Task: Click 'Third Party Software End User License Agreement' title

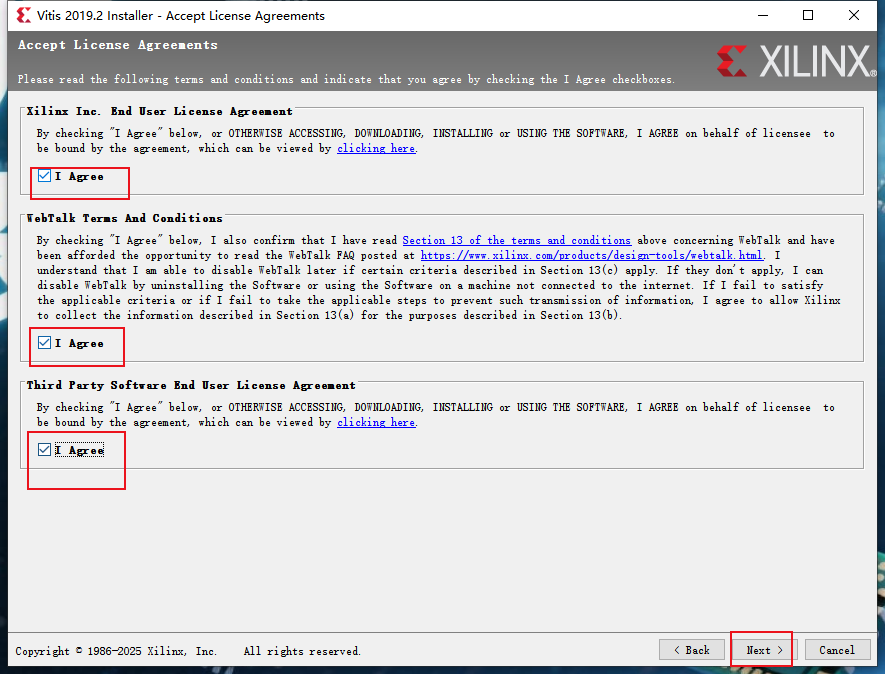Action: click(x=191, y=385)
